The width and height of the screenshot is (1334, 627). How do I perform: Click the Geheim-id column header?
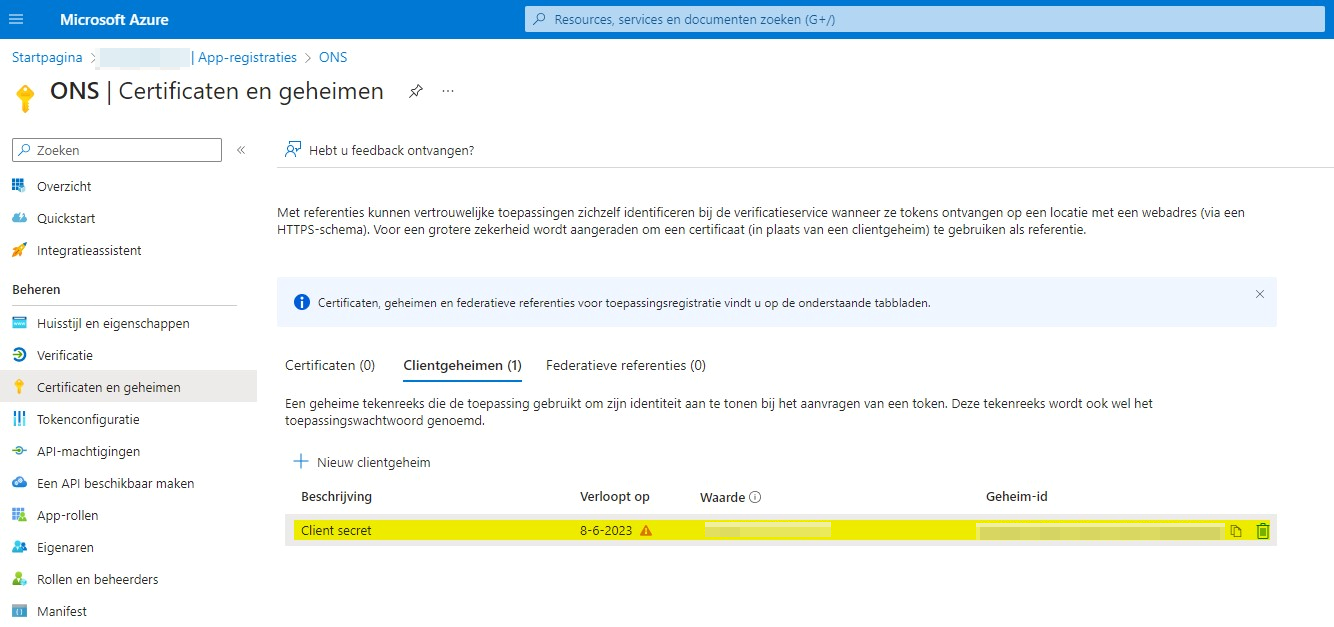[x=1017, y=497]
